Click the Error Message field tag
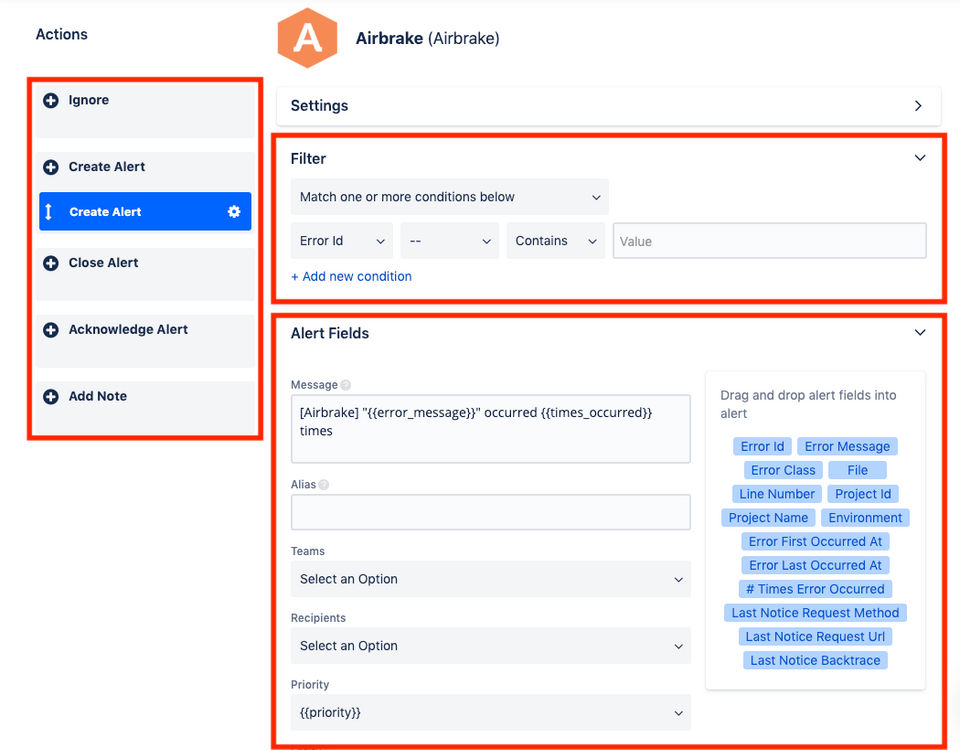Screen dimensions: 960x750 click(x=847, y=447)
